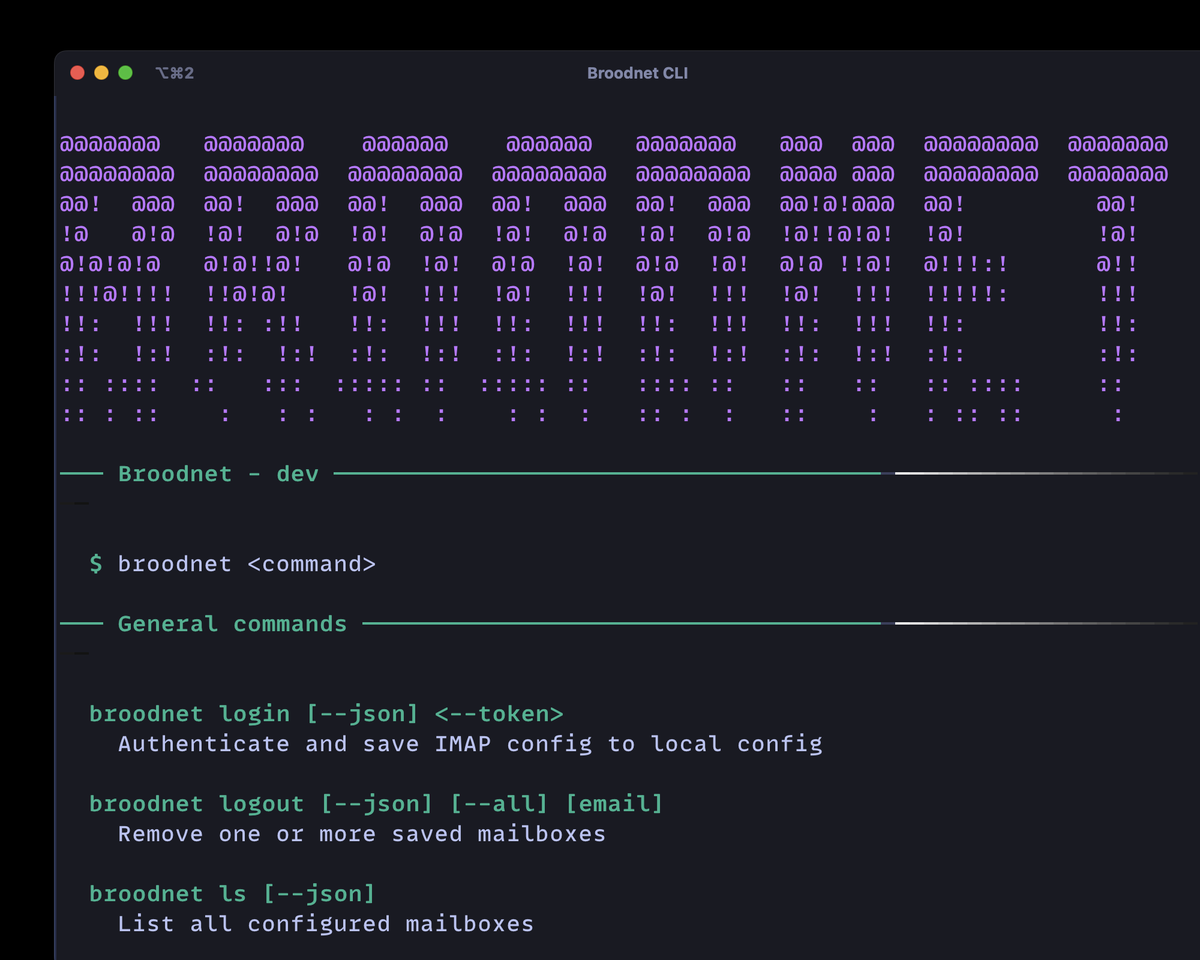Click the yellow minimize window button
1200x960 pixels.
coord(101,73)
